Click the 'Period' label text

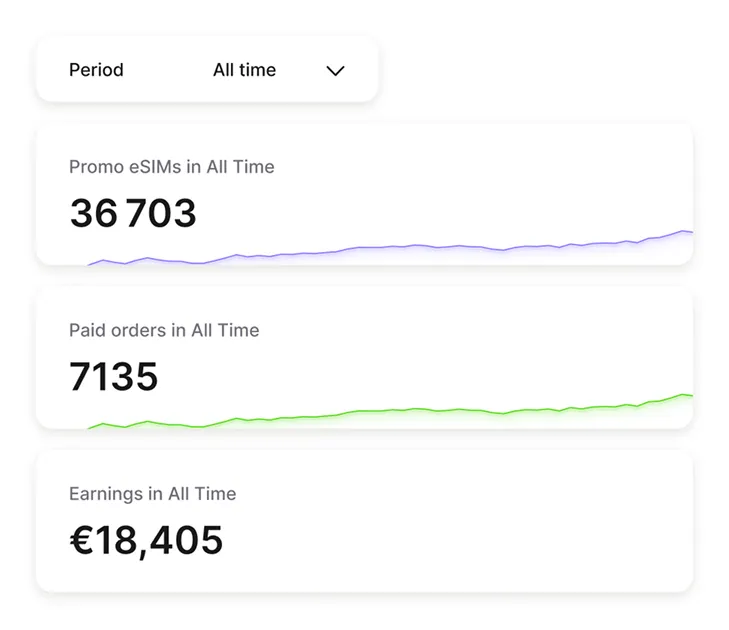[x=96, y=70]
